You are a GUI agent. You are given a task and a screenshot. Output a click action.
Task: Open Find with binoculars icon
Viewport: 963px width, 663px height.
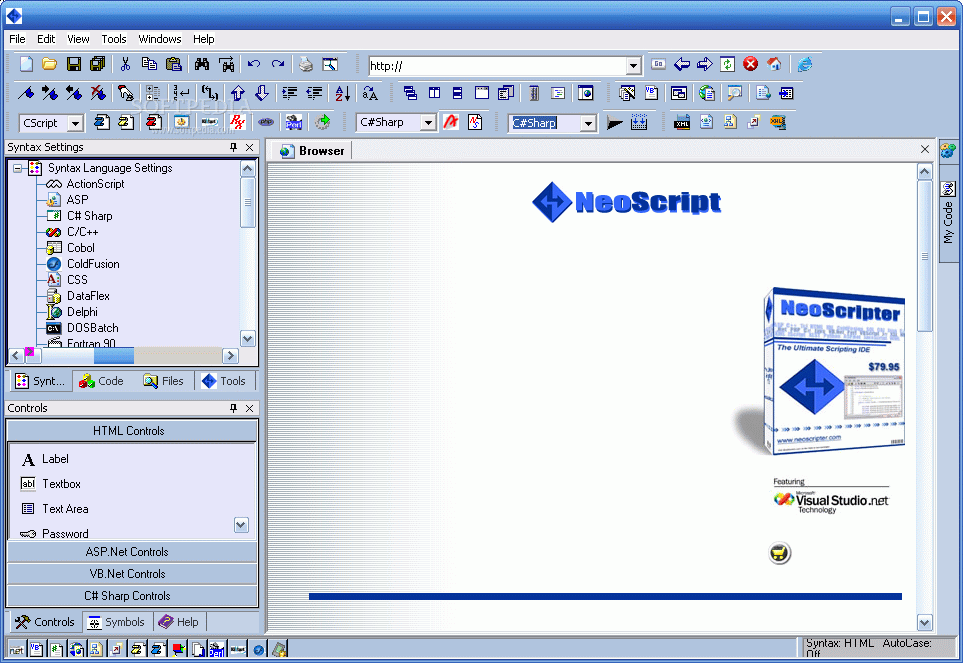pyautogui.click(x=202, y=64)
